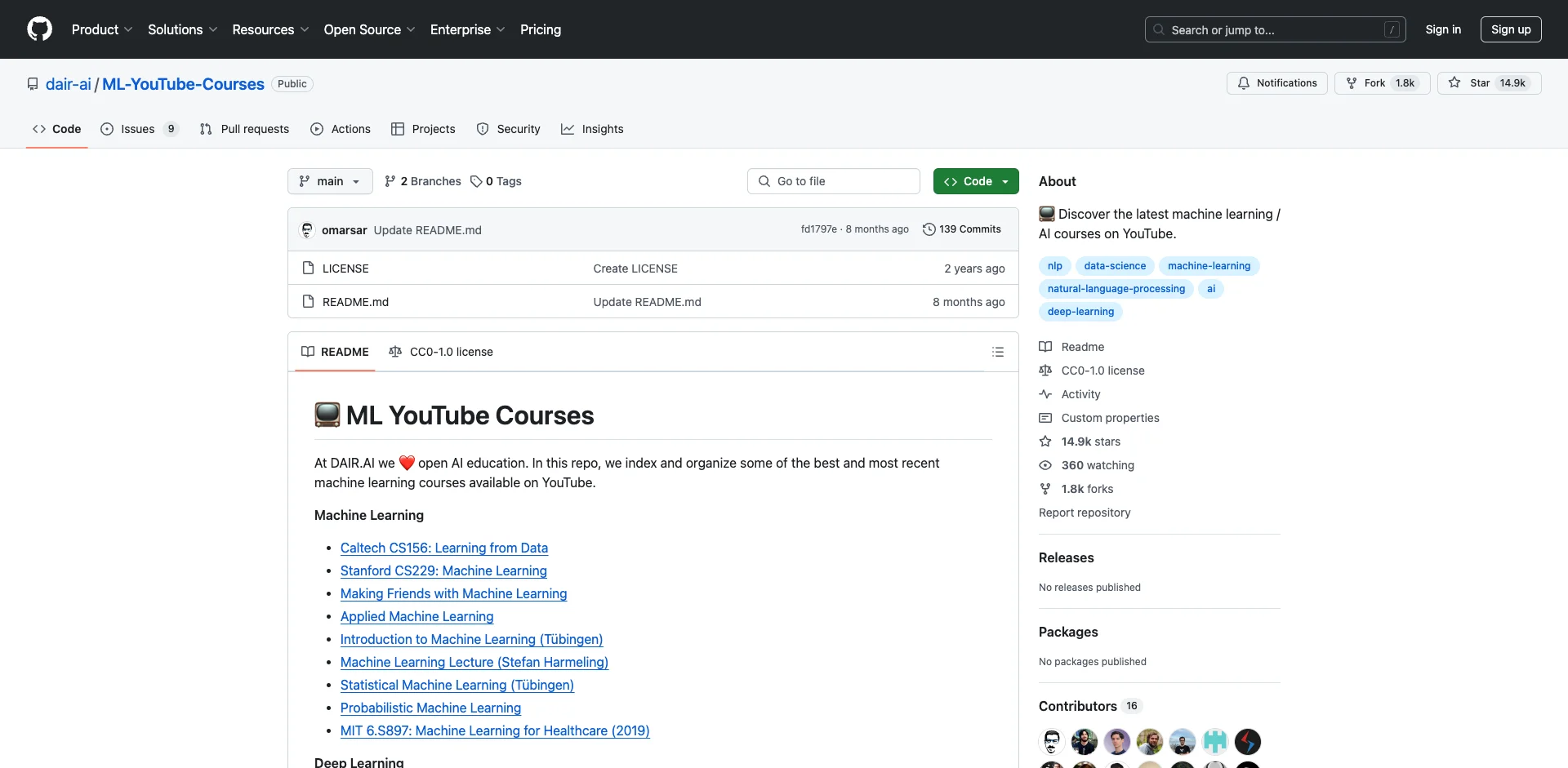Open Custom properties in About sidebar

point(1100,418)
